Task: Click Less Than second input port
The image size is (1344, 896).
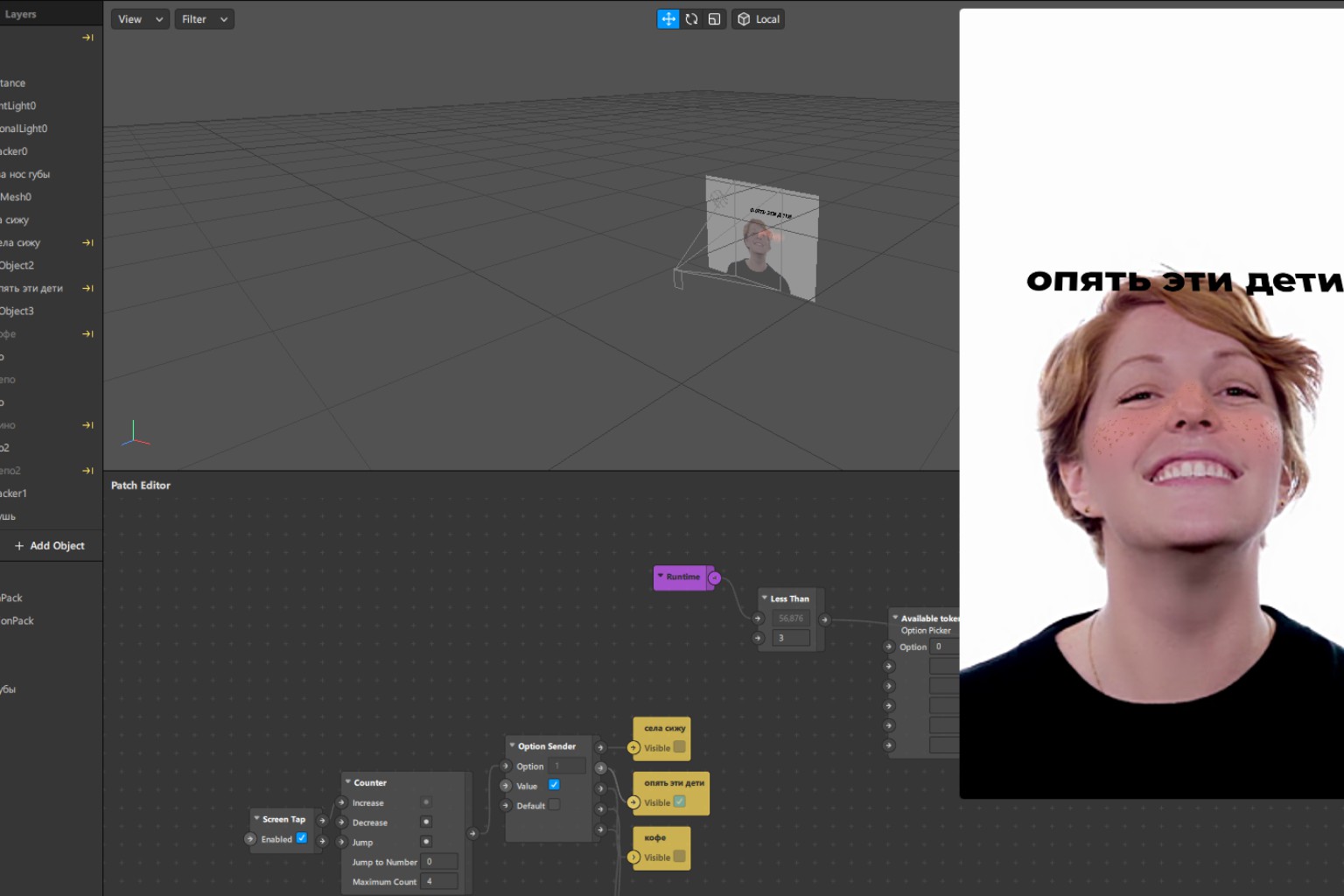Action: [759, 638]
